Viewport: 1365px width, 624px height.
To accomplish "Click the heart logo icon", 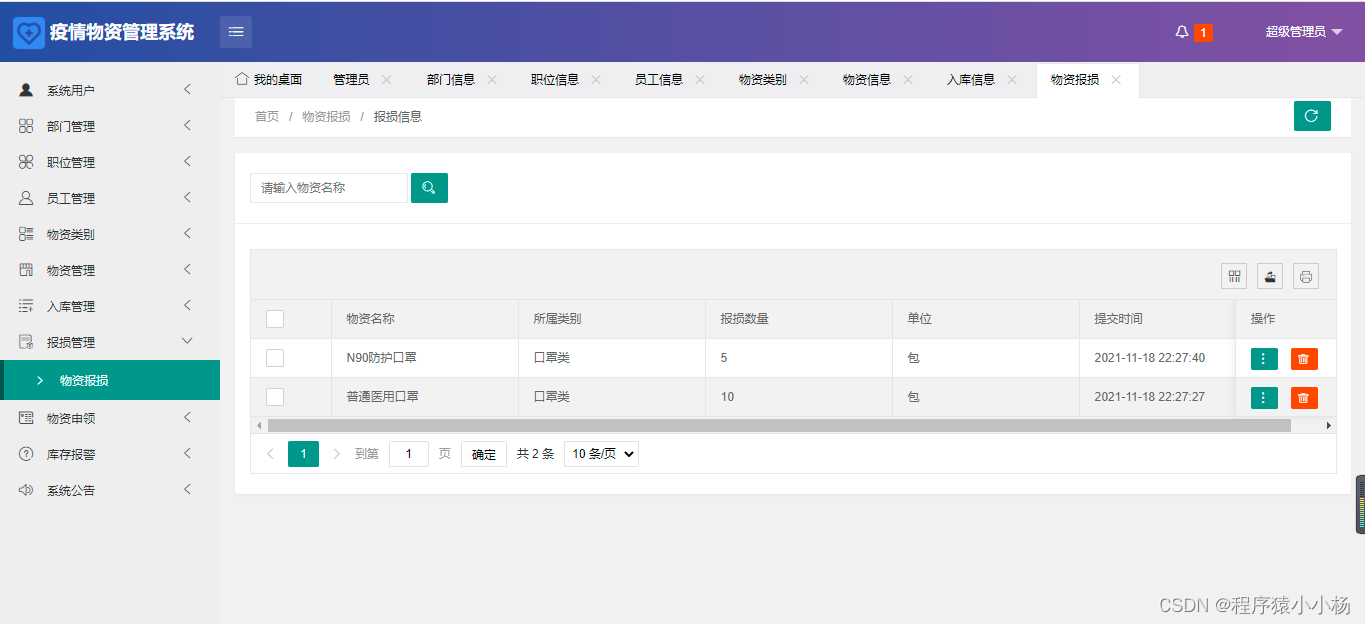I will click(29, 32).
